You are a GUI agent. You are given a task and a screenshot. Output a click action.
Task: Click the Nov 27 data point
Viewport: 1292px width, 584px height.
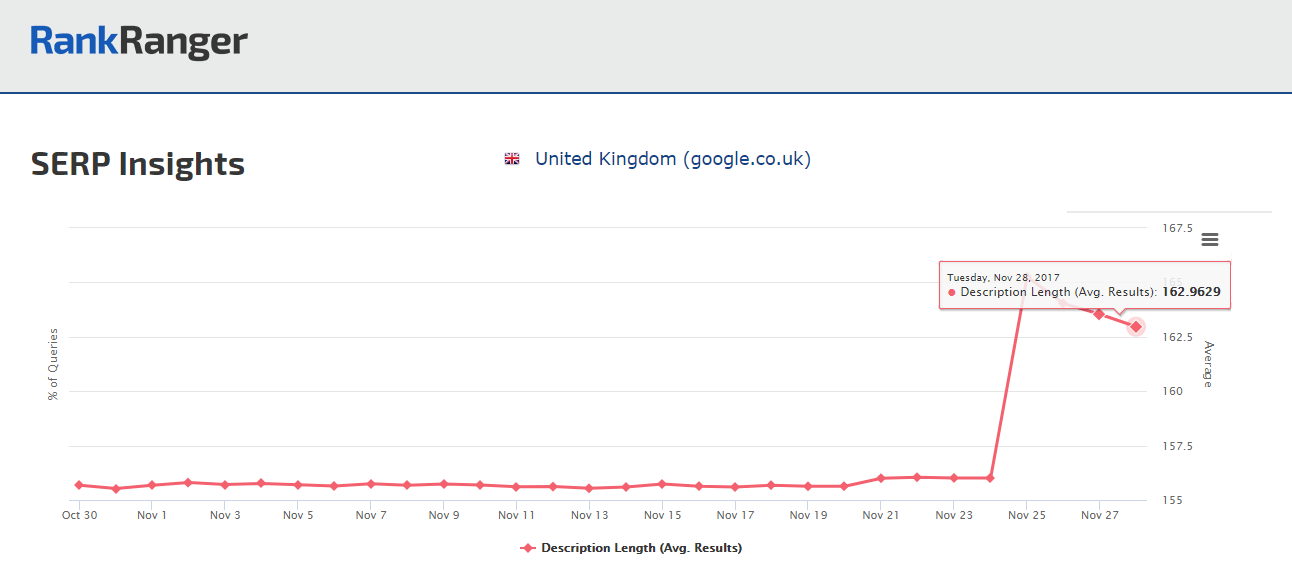(1099, 314)
